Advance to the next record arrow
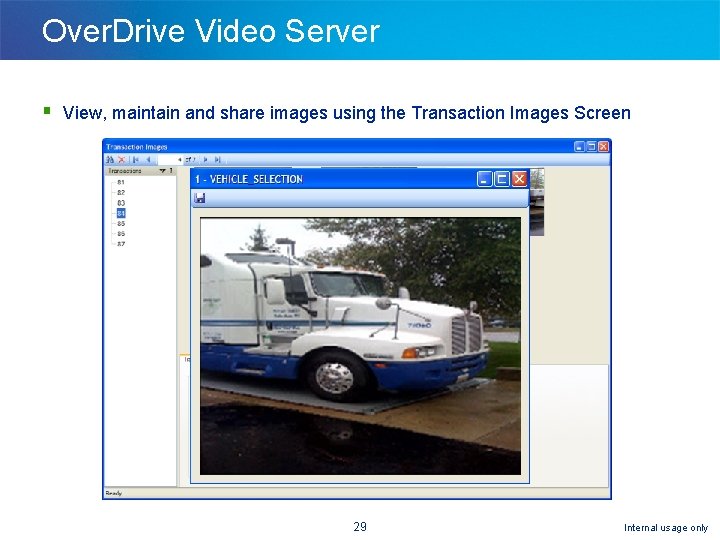This screenshot has height=540, width=720. coord(205,159)
